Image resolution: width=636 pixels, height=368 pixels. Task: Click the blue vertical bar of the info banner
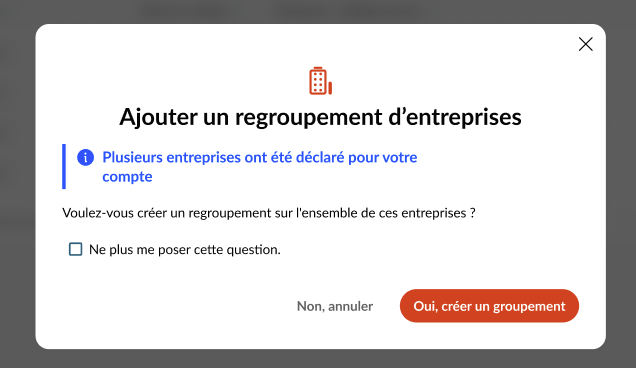[64, 166]
